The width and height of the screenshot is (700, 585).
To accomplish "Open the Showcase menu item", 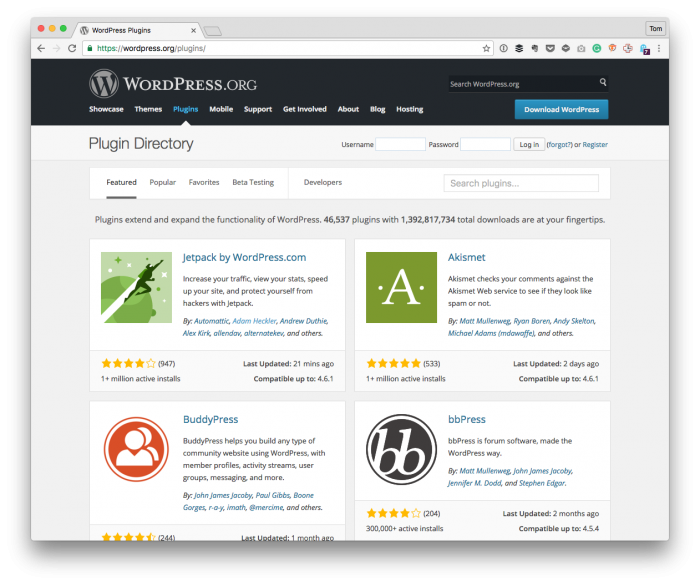I will tap(106, 109).
